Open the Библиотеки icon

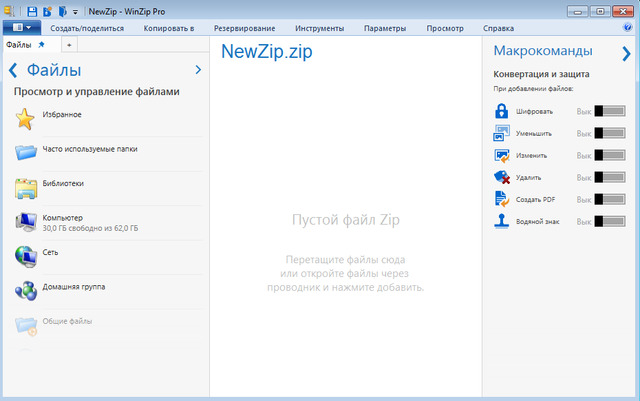pyautogui.click(x=26, y=188)
